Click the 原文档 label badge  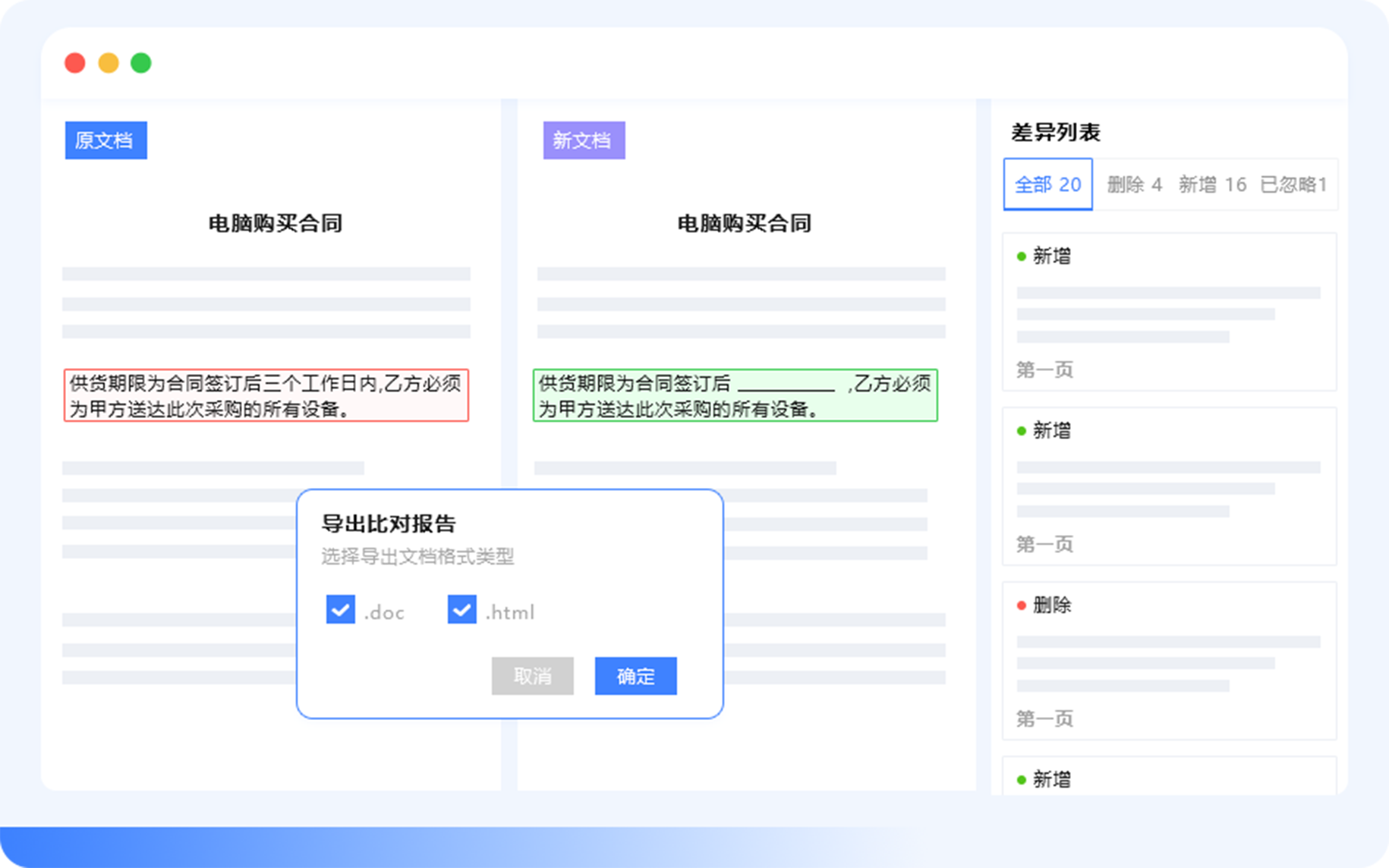(x=106, y=140)
